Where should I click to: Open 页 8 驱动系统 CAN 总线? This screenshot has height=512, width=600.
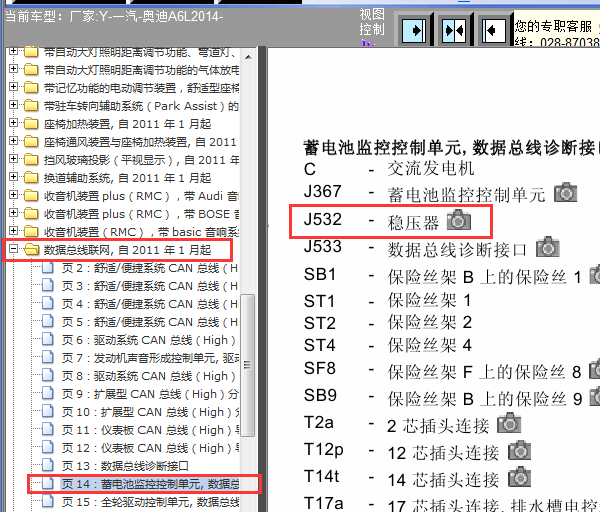[x=148, y=376]
